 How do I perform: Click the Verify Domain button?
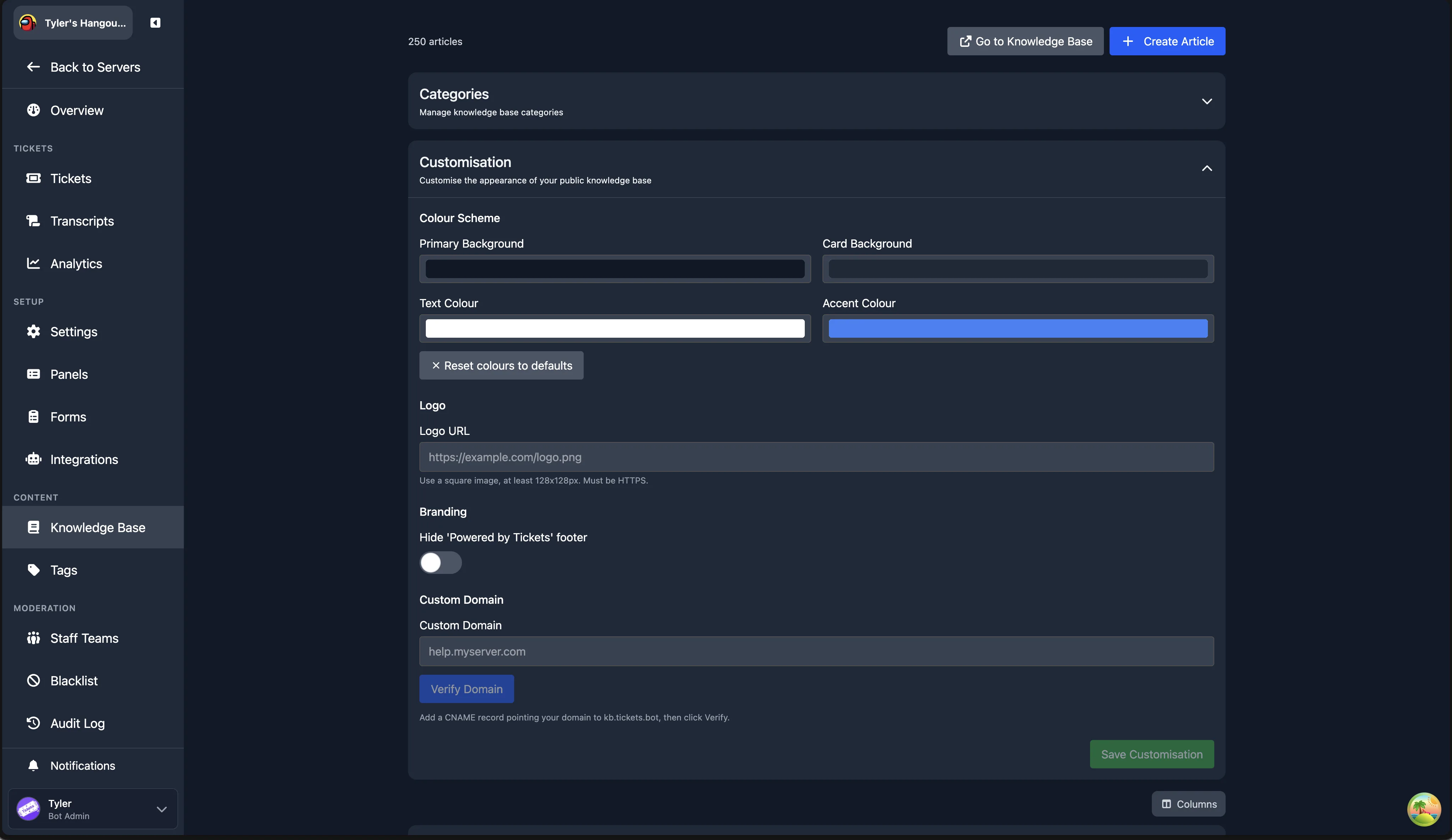tap(467, 689)
